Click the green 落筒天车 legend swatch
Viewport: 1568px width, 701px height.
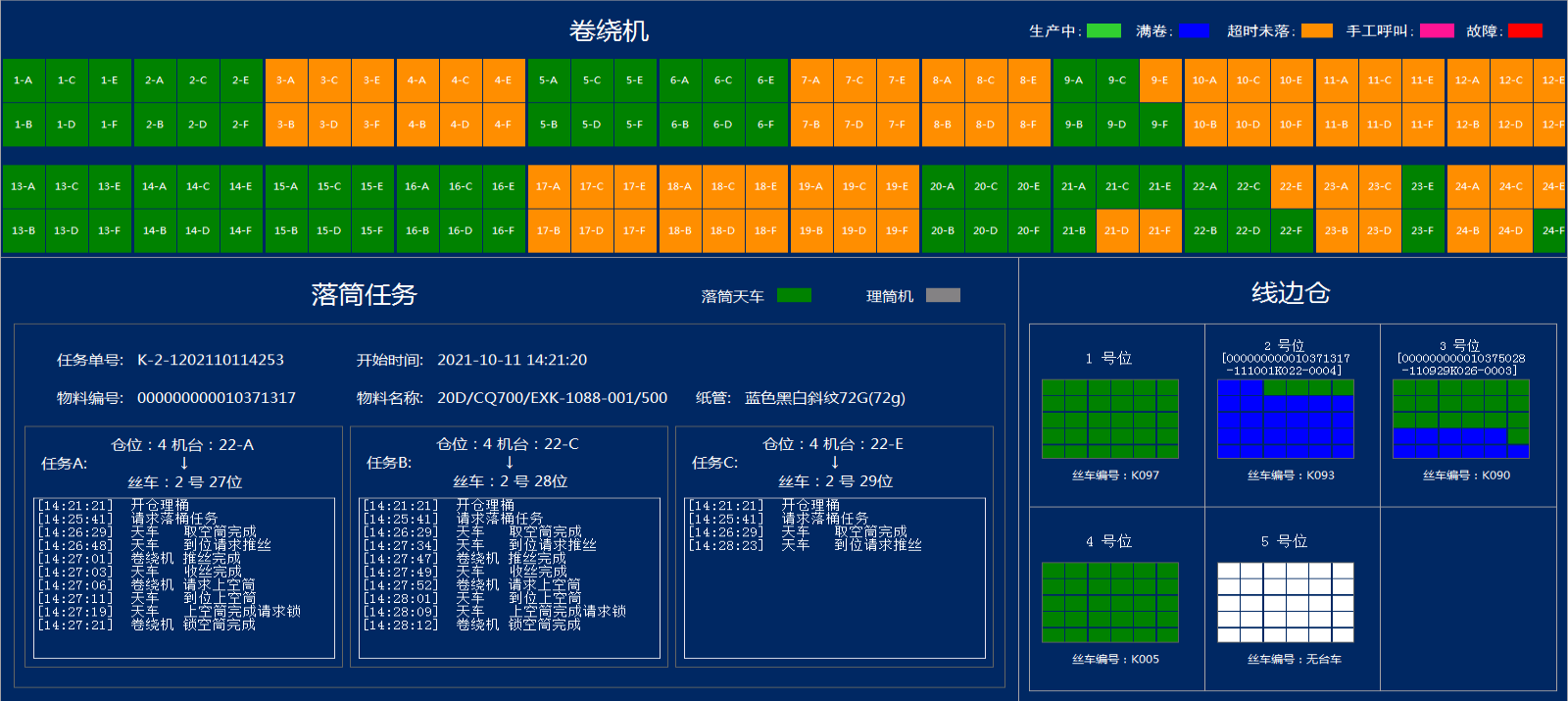coord(794,295)
